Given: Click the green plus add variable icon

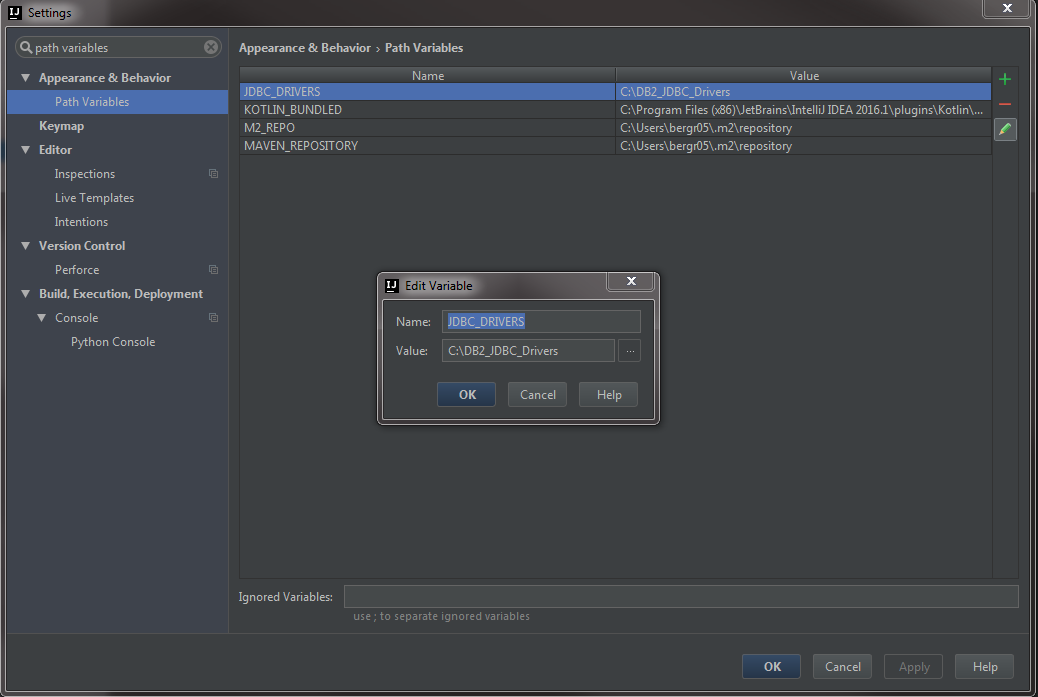Looking at the screenshot, I should [x=1005, y=80].
